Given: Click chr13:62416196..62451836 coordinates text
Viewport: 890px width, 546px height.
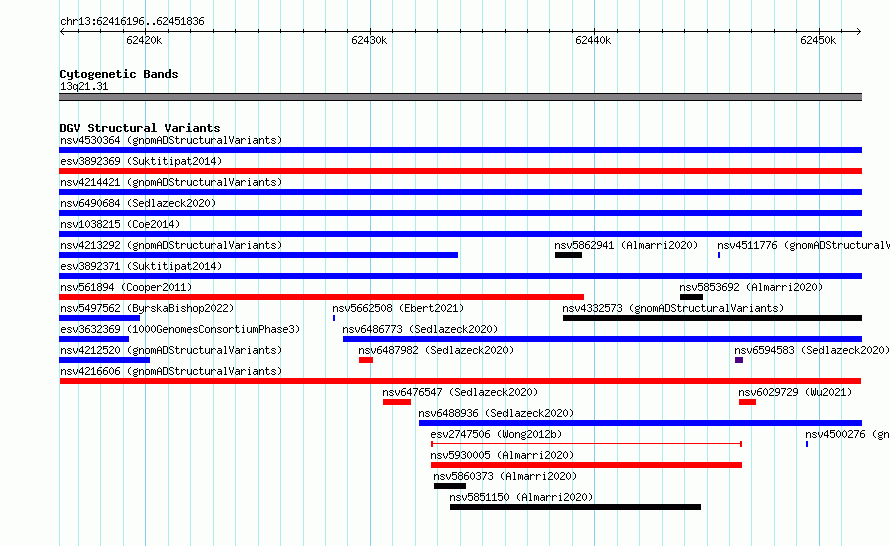Looking at the screenshot, I should tap(132, 22).
